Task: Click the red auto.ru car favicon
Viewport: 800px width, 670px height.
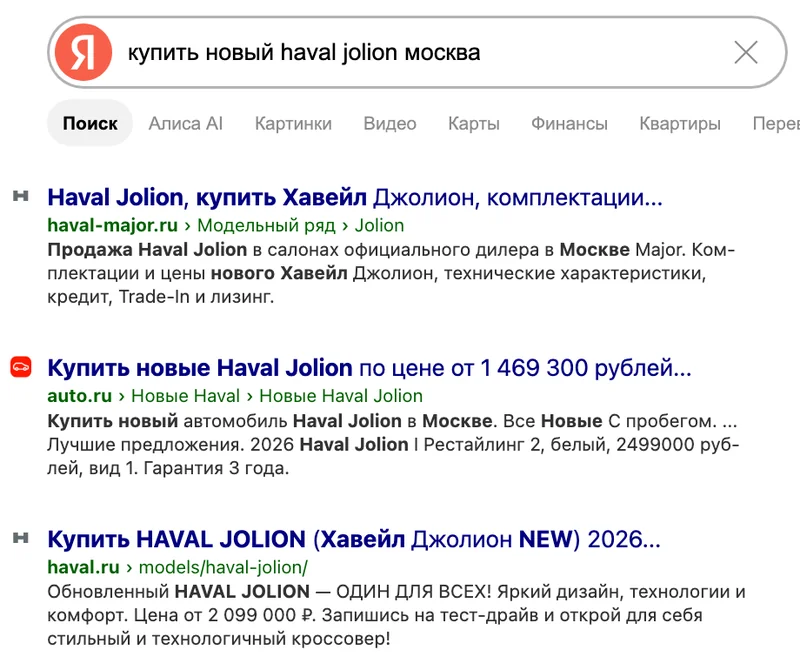Action: coord(21,366)
